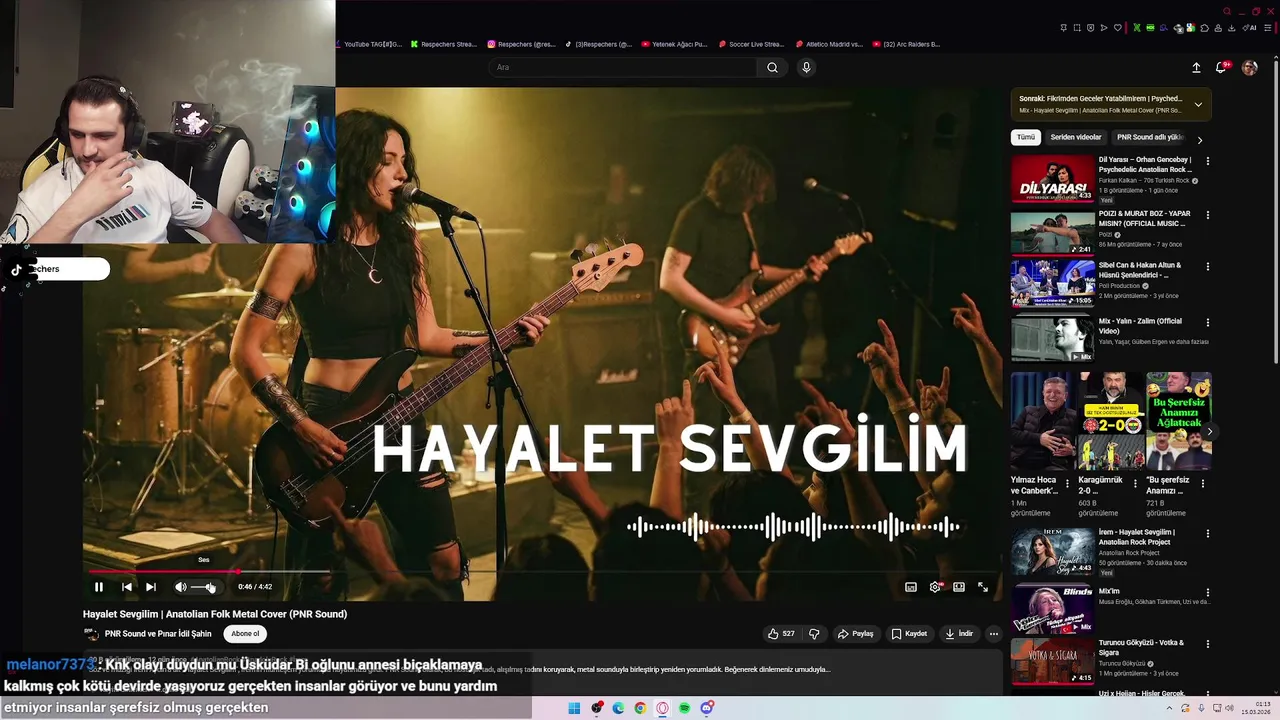Image resolution: width=1280 pixels, height=720 pixels.
Task: Download the video with İndir
Action: coord(959,633)
